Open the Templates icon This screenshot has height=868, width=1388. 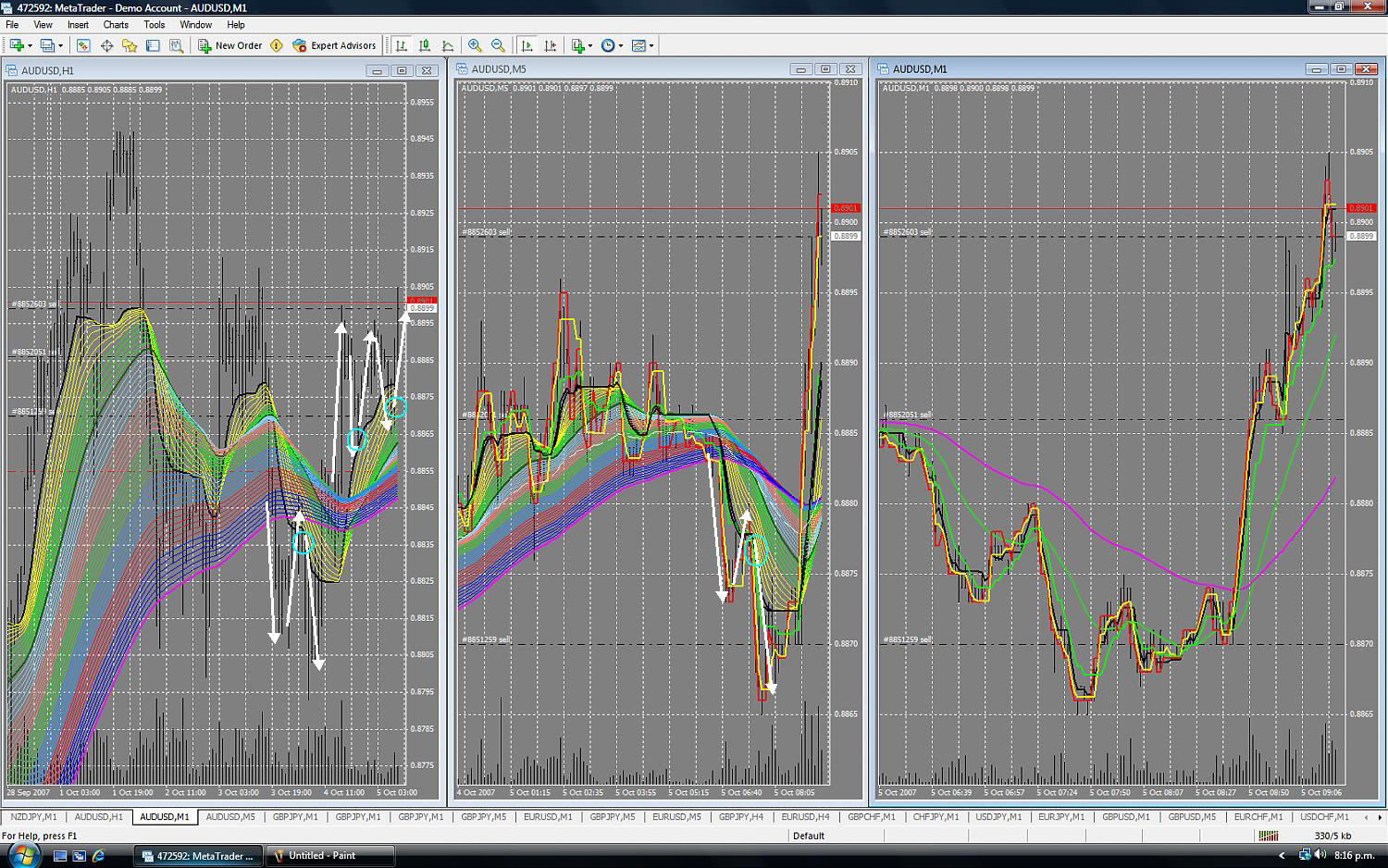coord(638,45)
